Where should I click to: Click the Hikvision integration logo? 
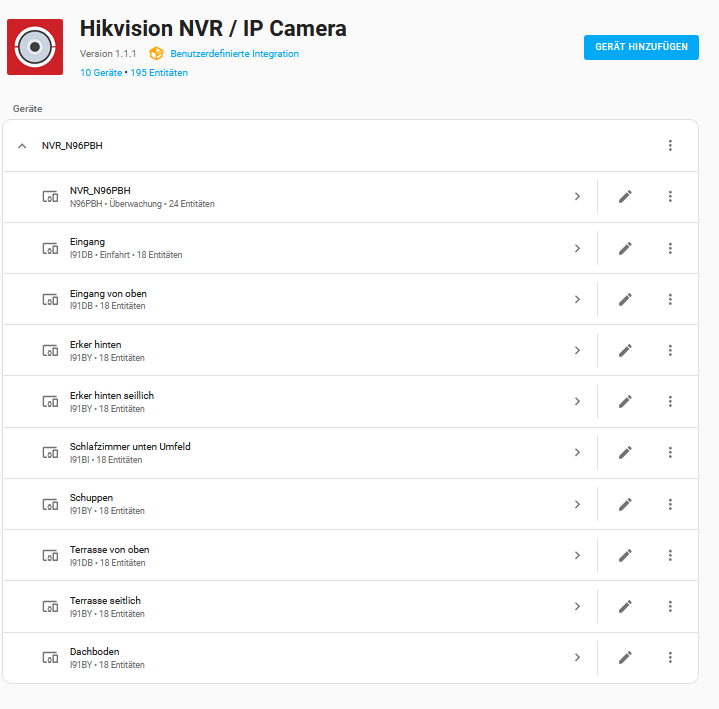click(35, 47)
